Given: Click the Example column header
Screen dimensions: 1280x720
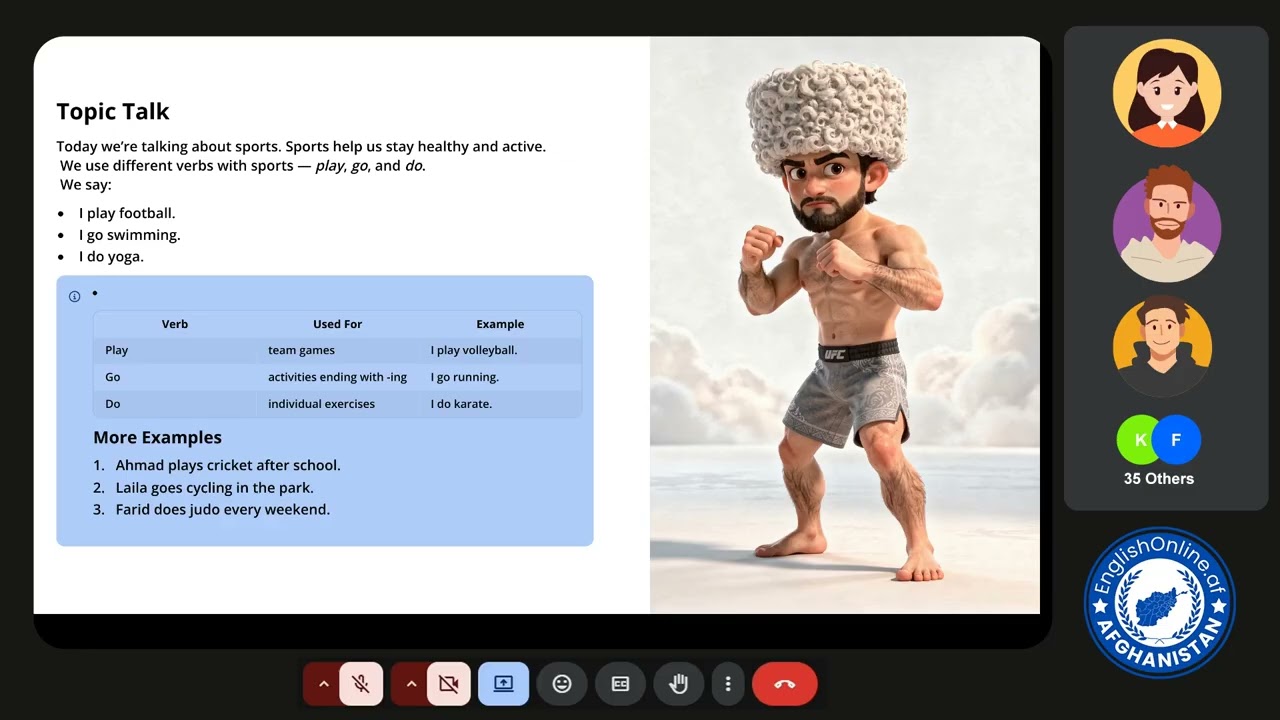Looking at the screenshot, I should pos(500,324).
